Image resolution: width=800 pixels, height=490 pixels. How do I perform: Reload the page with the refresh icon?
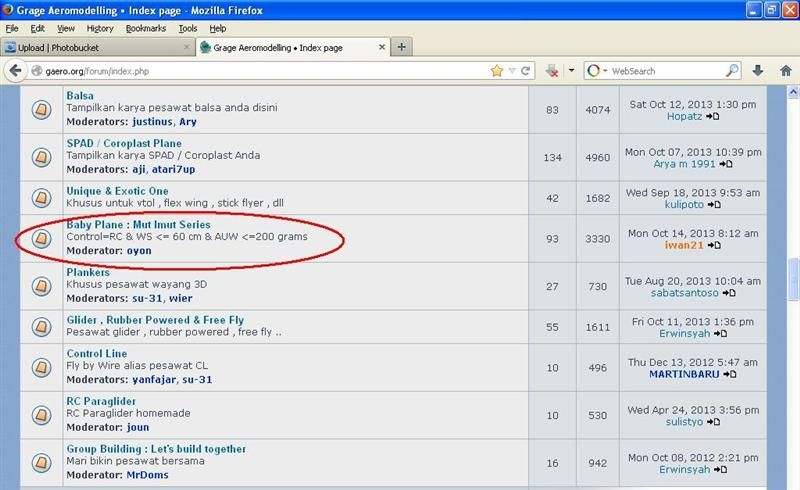tap(525, 71)
